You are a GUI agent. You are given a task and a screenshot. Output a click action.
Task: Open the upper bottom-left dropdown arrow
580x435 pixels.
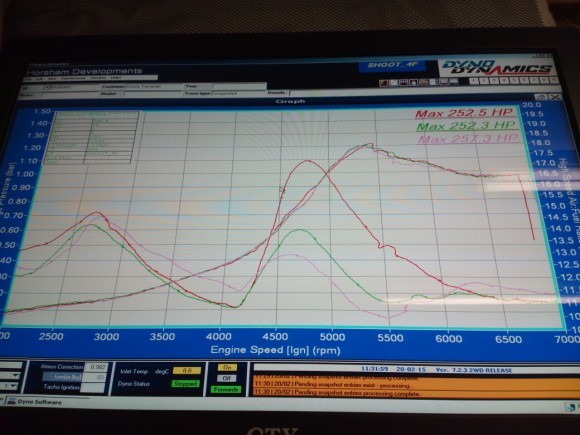coord(16,375)
